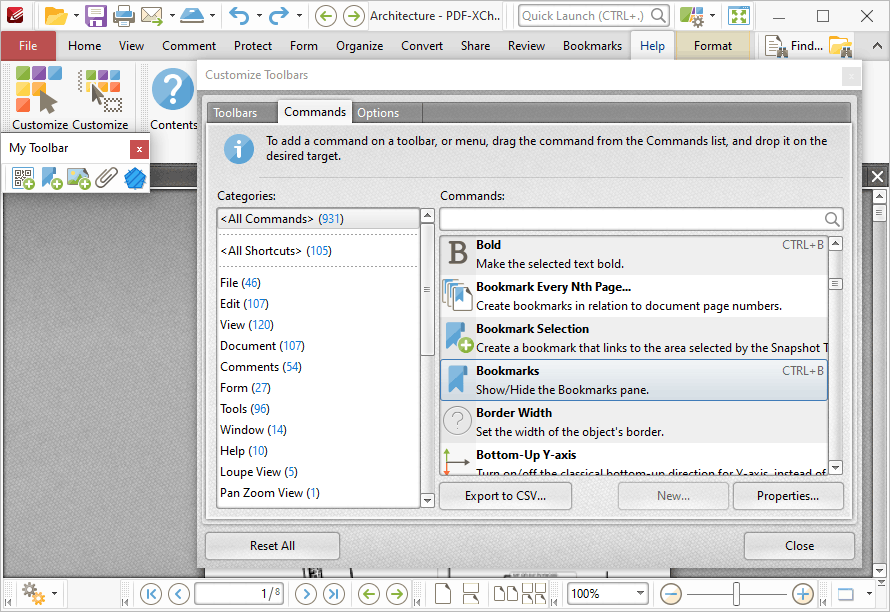
Task: Click the green back arrow in title bar
Action: coord(326,16)
